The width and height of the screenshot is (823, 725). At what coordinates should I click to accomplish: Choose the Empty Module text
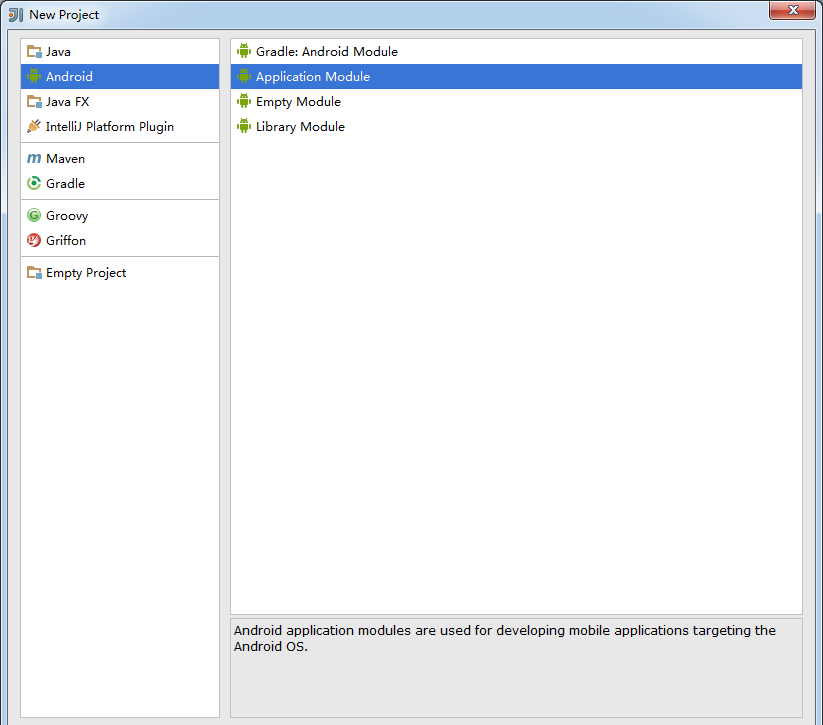pyautogui.click(x=298, y=102)
